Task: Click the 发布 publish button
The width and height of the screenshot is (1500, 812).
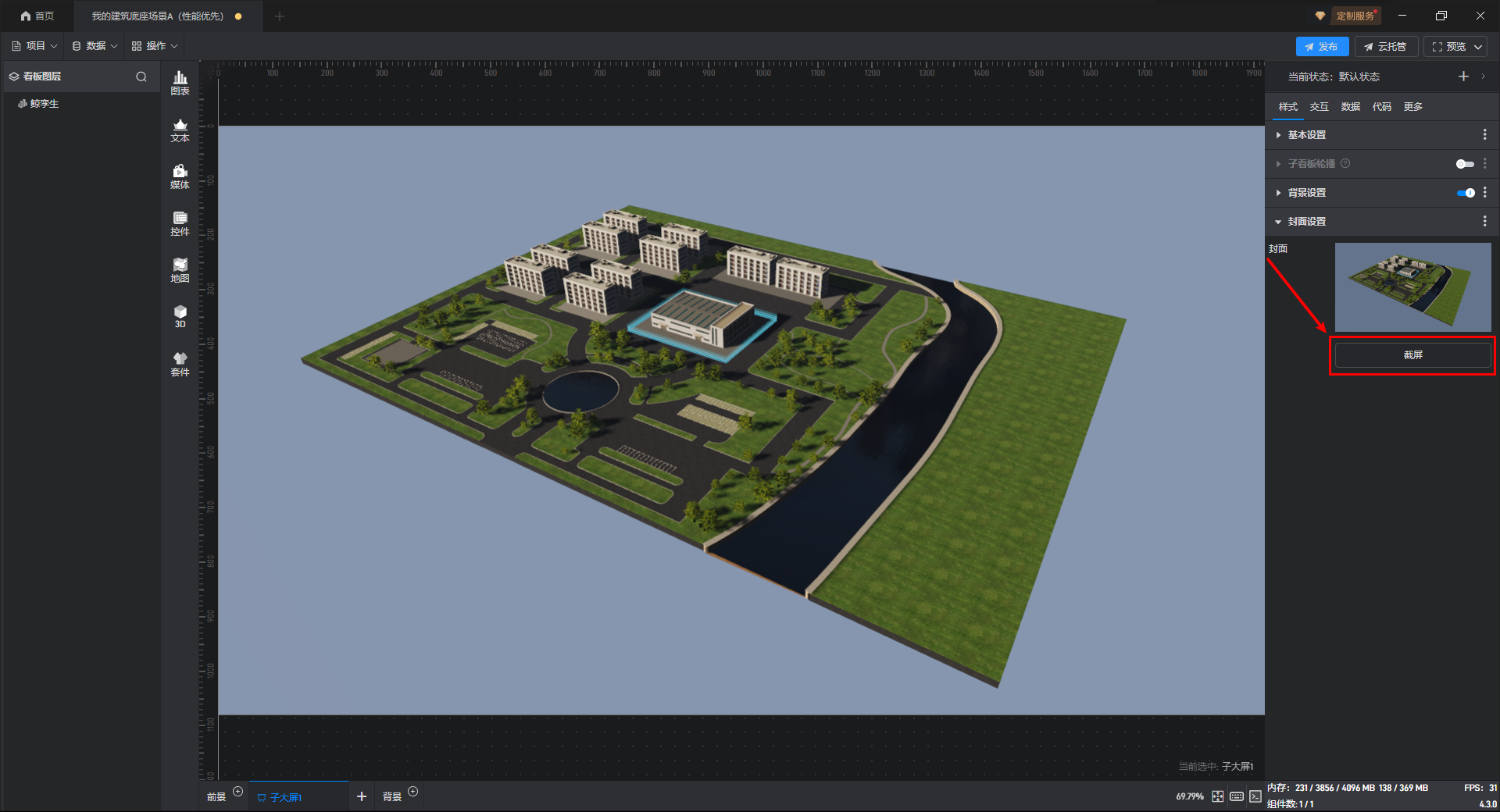Action: click(x=1322, y=47)
